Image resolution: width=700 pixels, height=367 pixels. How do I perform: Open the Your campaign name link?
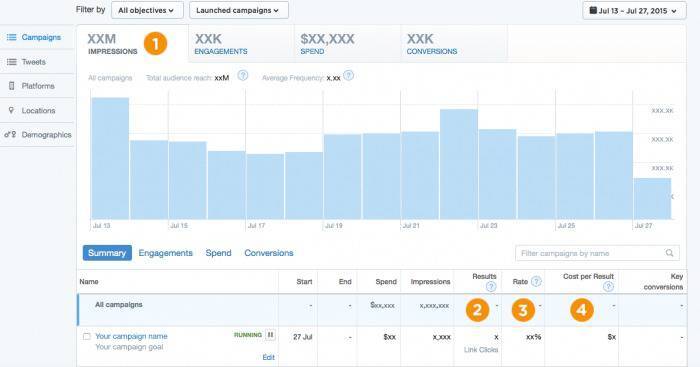point(131,336)
